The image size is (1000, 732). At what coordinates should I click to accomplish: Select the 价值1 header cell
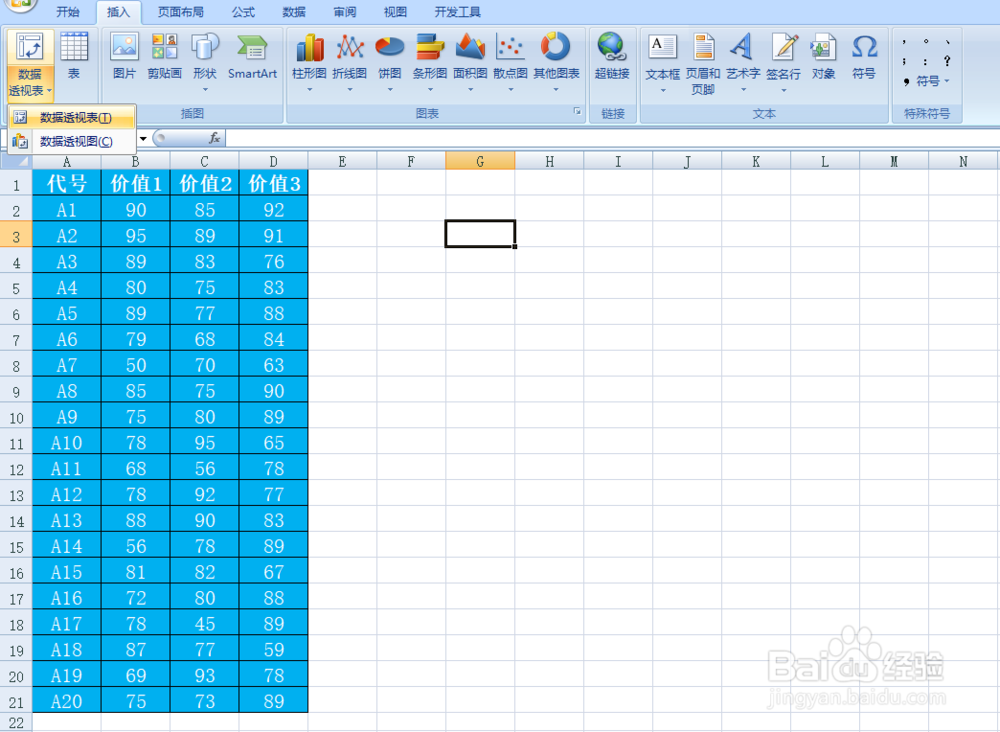coord(136,184)
